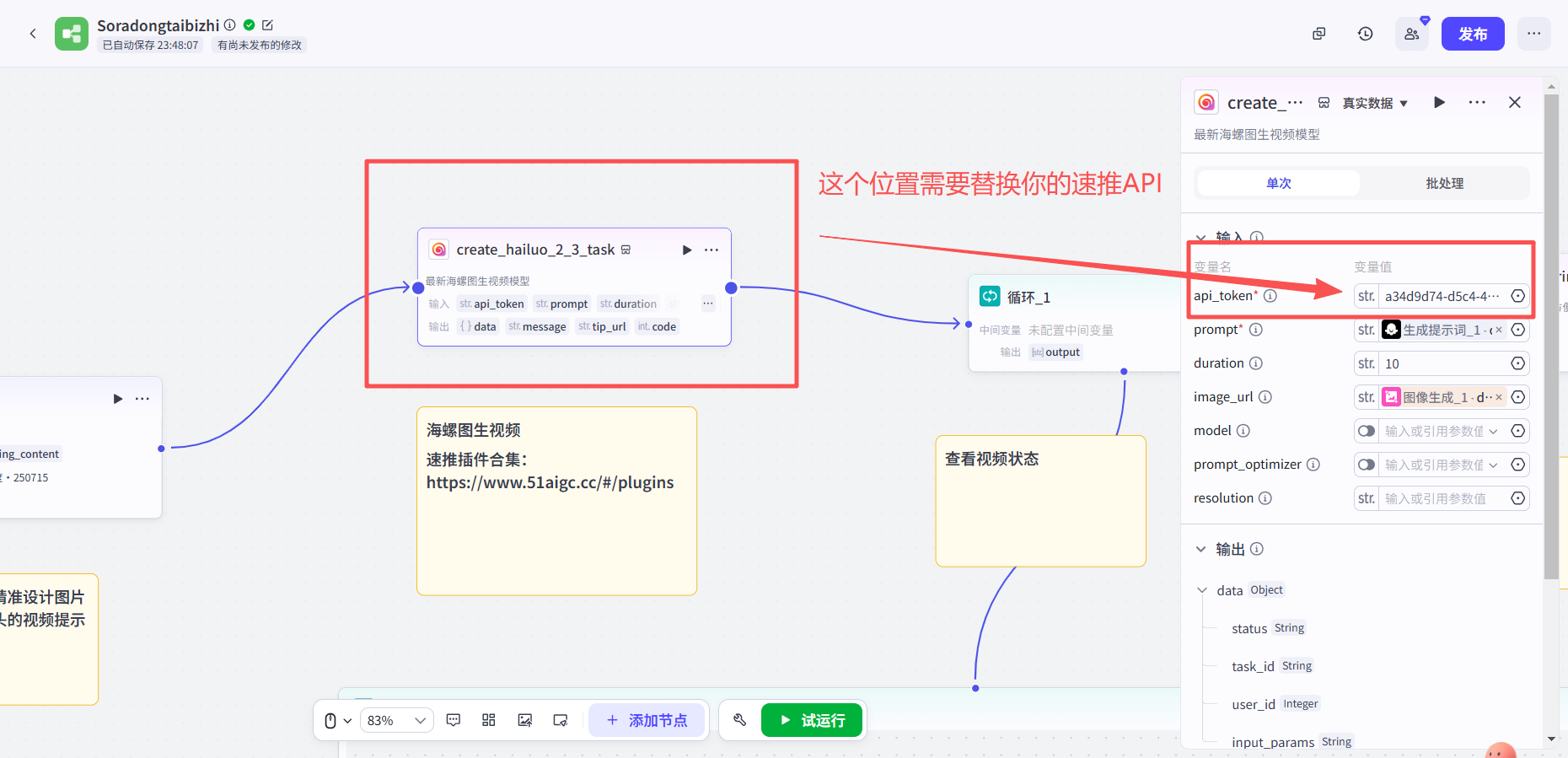
Task: Open the collaborators icon in header
Action: coord(1411,34)
